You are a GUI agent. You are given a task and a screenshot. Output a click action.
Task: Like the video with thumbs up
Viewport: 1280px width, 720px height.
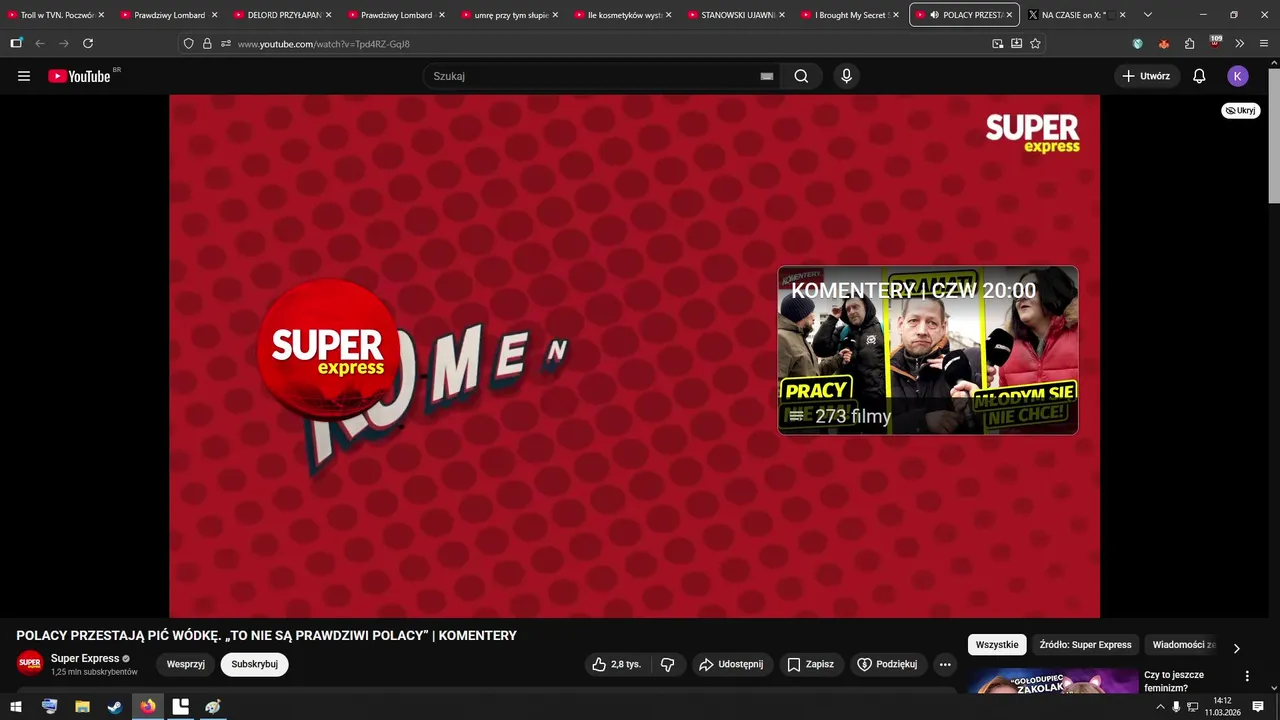coord(617,664)
